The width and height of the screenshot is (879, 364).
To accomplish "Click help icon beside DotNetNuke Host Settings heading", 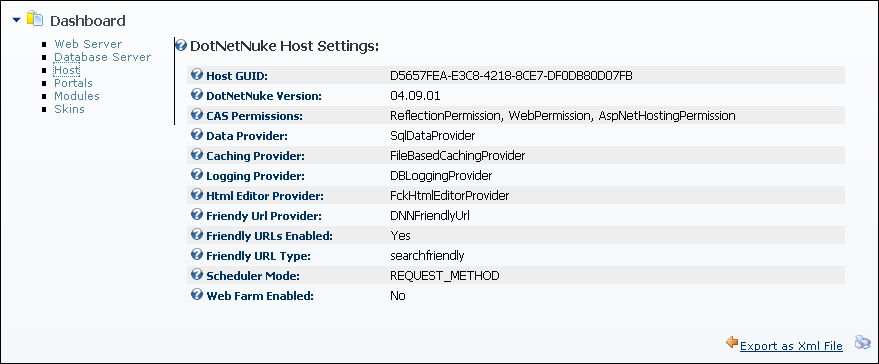I will (181, 45).
